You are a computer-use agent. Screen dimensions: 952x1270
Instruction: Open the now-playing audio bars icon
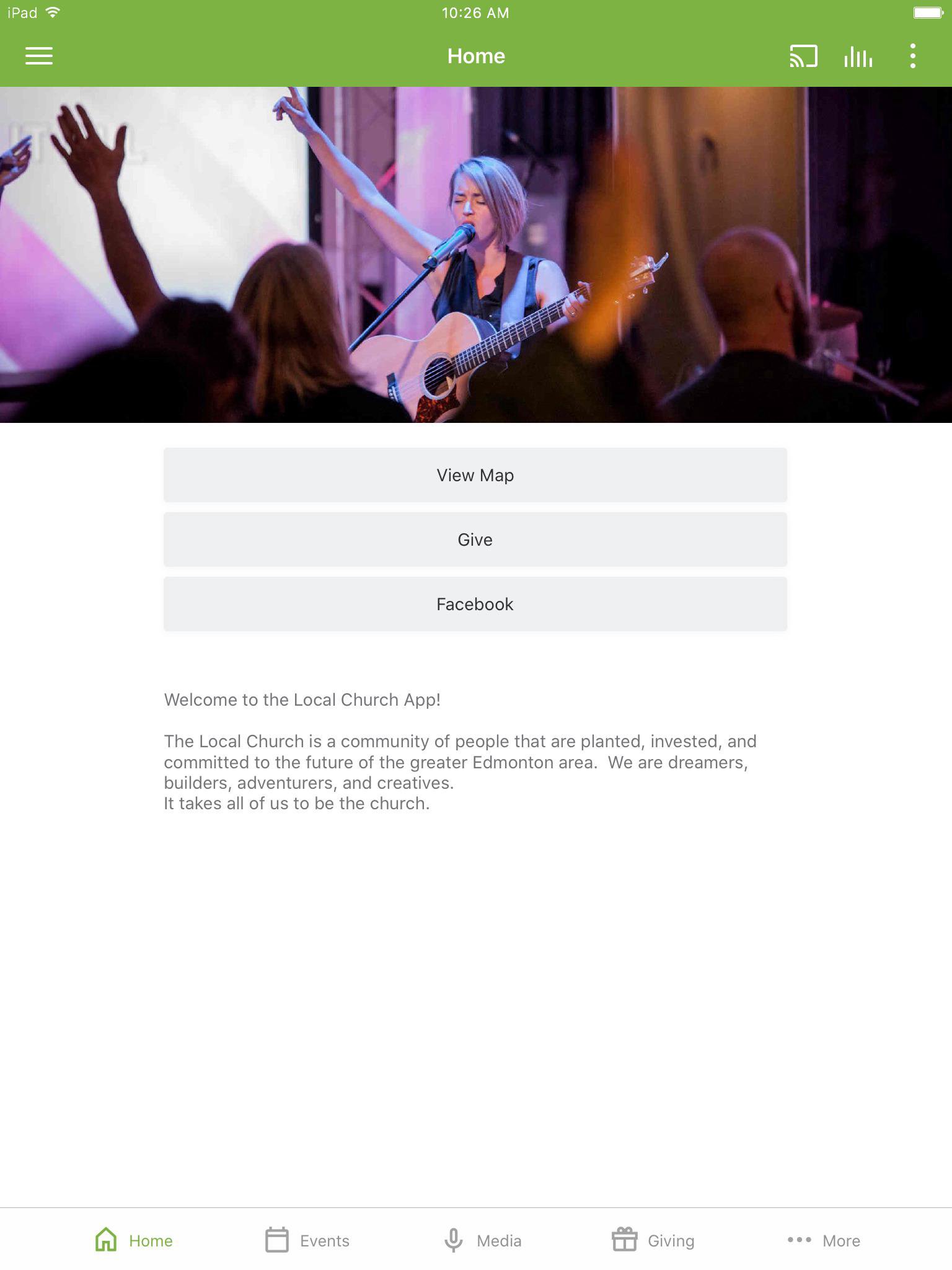pos(858,56)
